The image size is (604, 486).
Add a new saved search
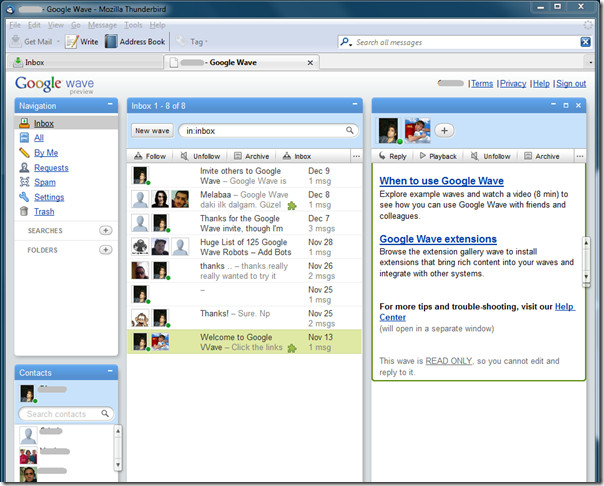tap(106, 230)
